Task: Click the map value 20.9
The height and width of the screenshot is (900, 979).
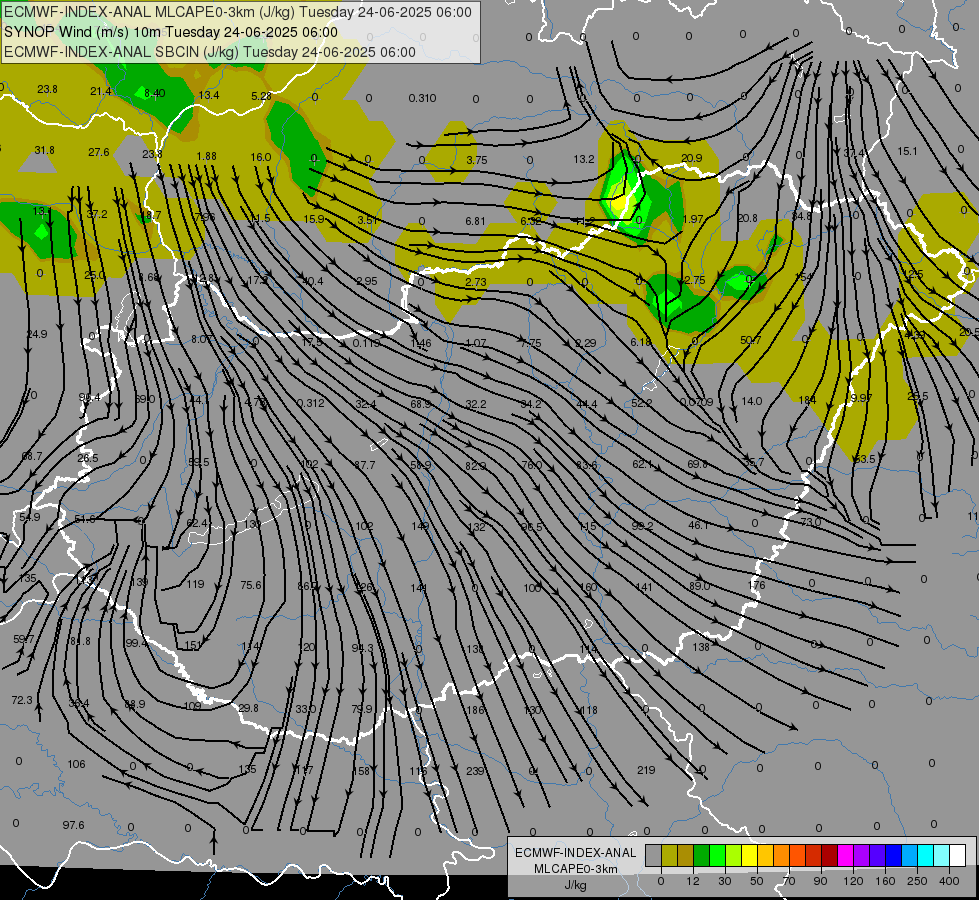Action: 691,158
